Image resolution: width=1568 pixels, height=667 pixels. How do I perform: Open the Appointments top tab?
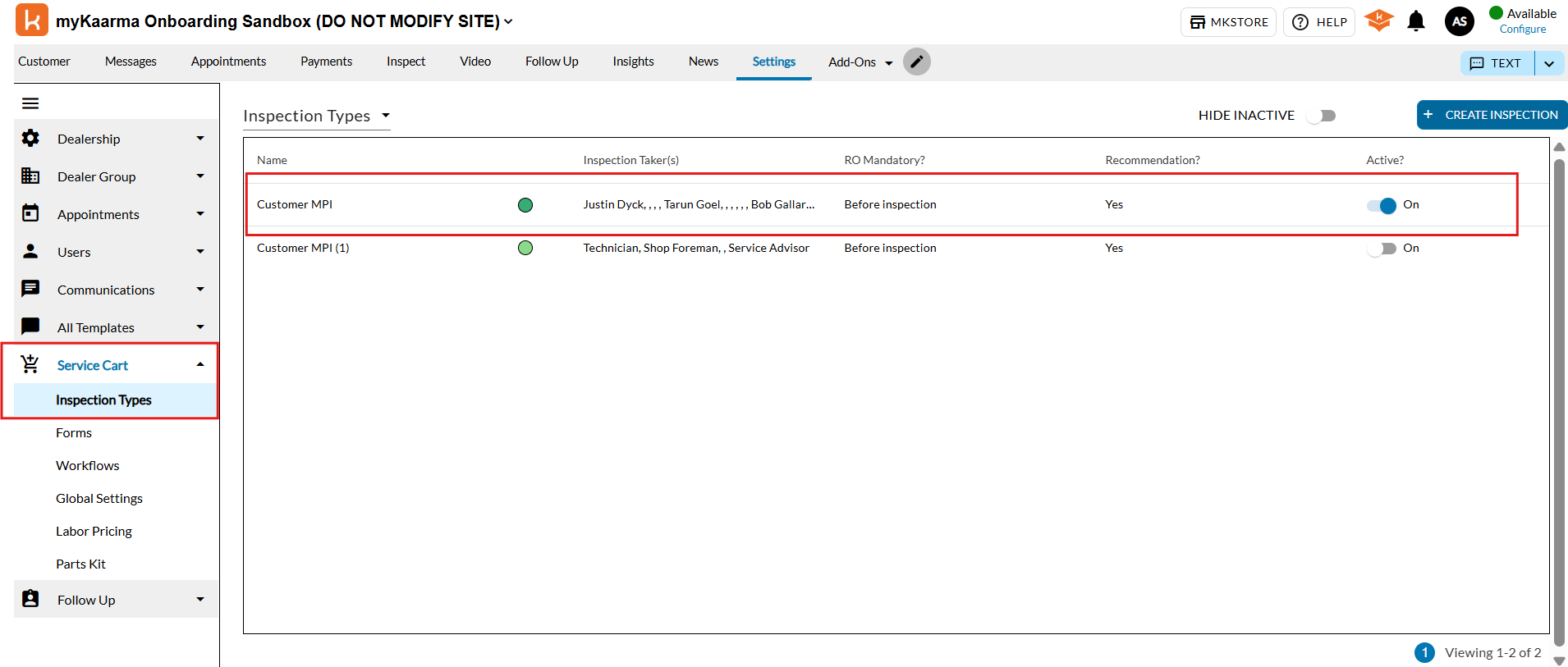tap(228, 62)
